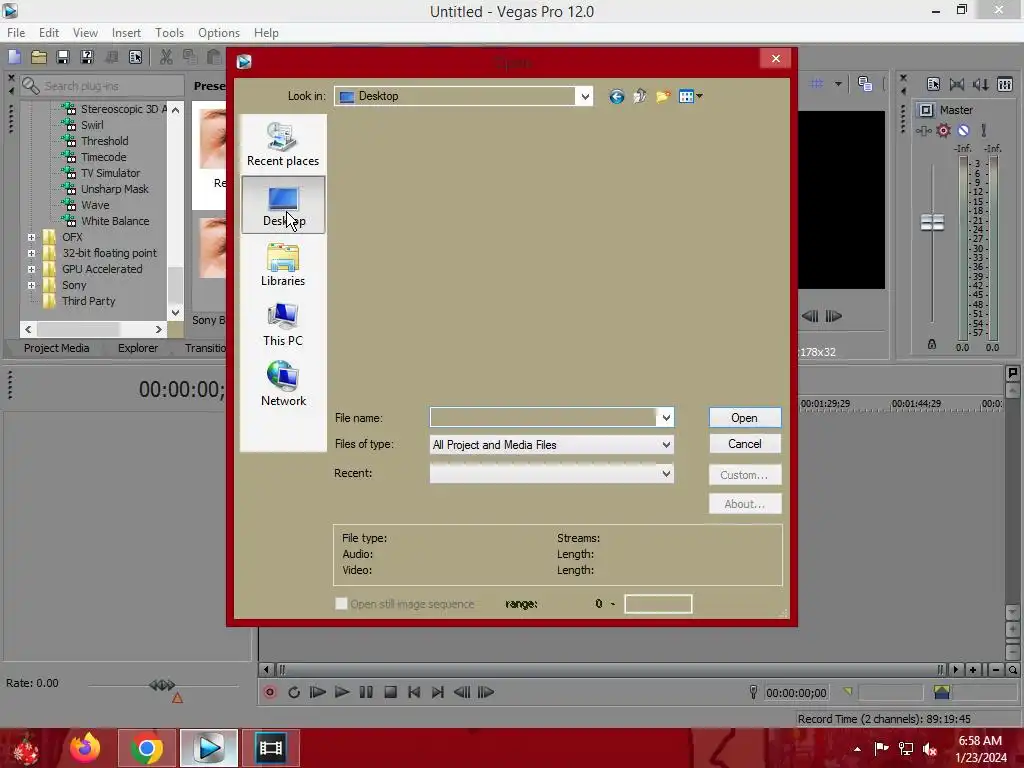Screen dimensions: 1024x768
Task: Click the Pause button
Action: 366,692
